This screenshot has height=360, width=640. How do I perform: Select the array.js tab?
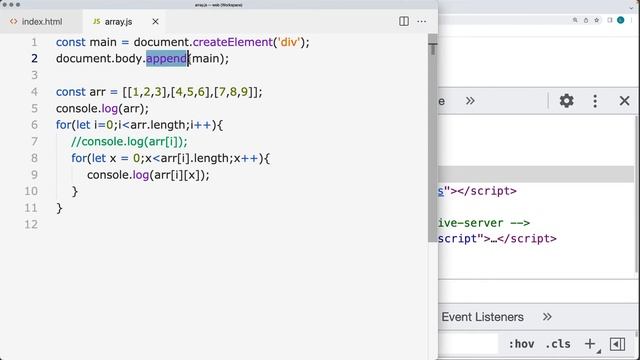tap(124, 22)
